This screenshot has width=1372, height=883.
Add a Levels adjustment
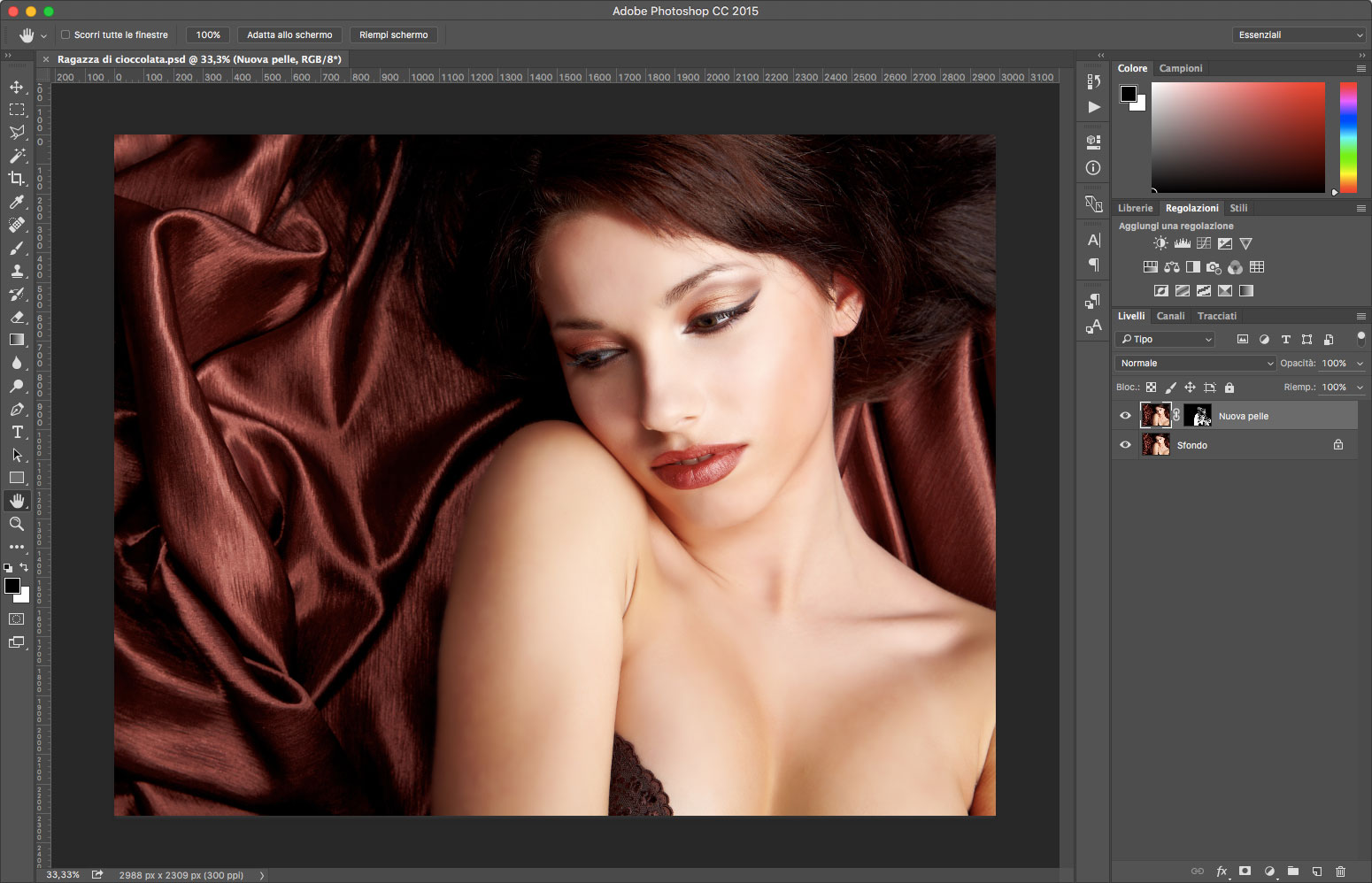coord(1182,243)
